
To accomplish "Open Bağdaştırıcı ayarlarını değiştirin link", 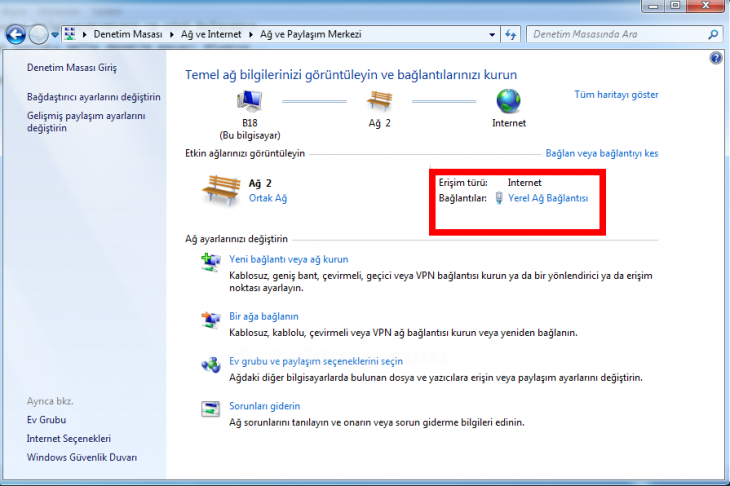I will click(94, 97).
